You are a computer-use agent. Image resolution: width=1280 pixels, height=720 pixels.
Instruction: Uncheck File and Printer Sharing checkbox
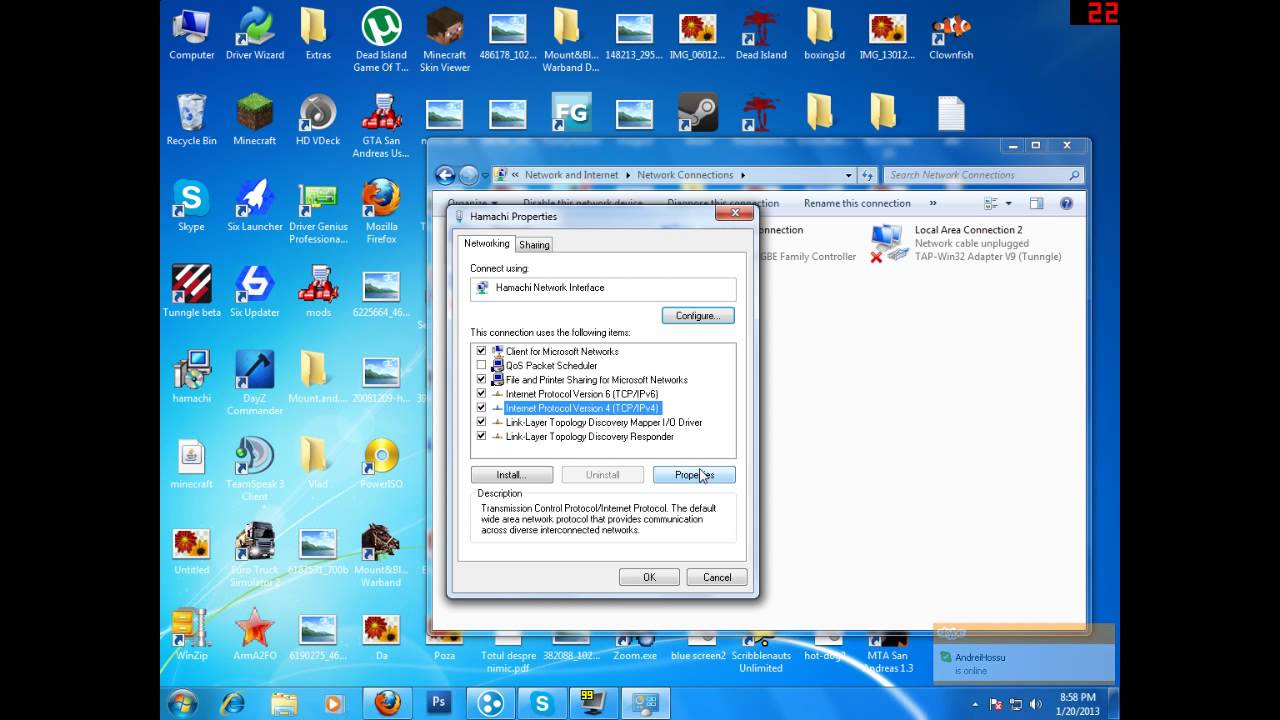(481, 380)
